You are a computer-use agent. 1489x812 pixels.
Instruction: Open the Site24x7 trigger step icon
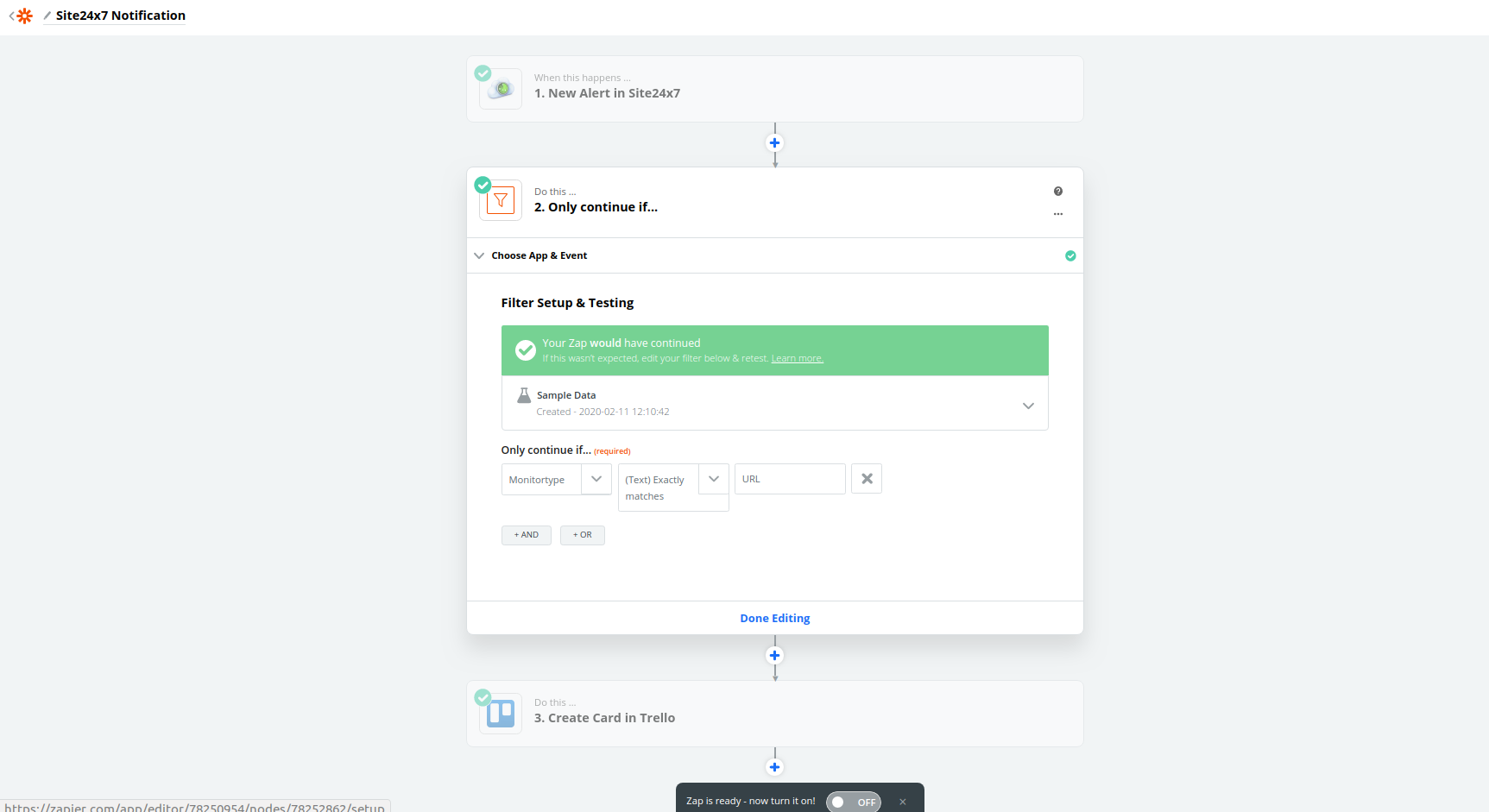pyautogui.click(x=501, y=89)
